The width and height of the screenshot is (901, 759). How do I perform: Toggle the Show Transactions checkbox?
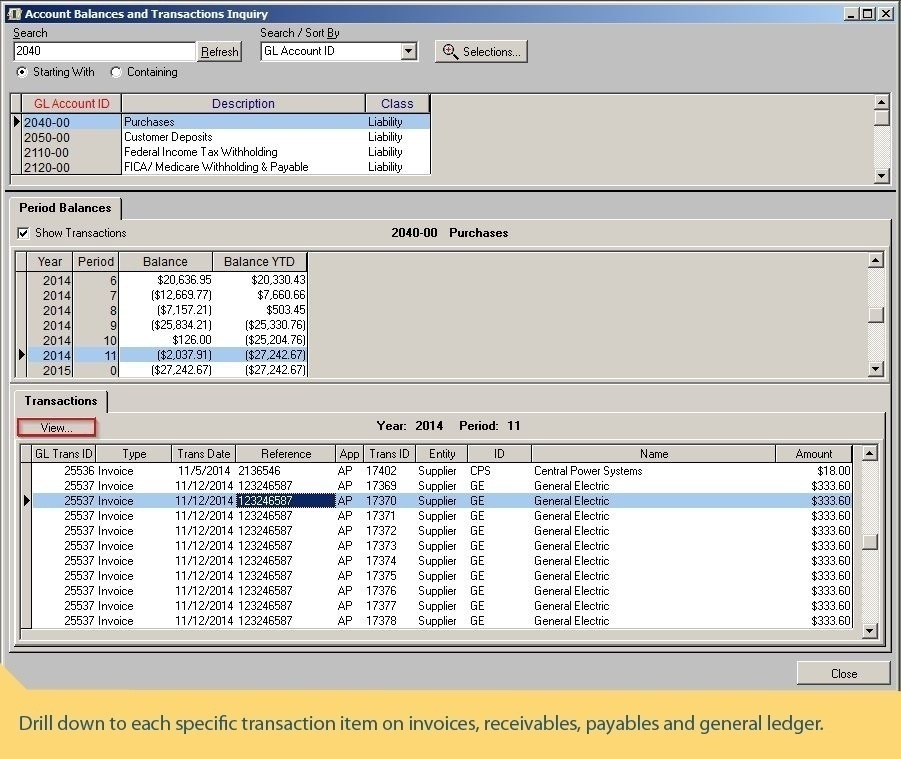point(24,233)
